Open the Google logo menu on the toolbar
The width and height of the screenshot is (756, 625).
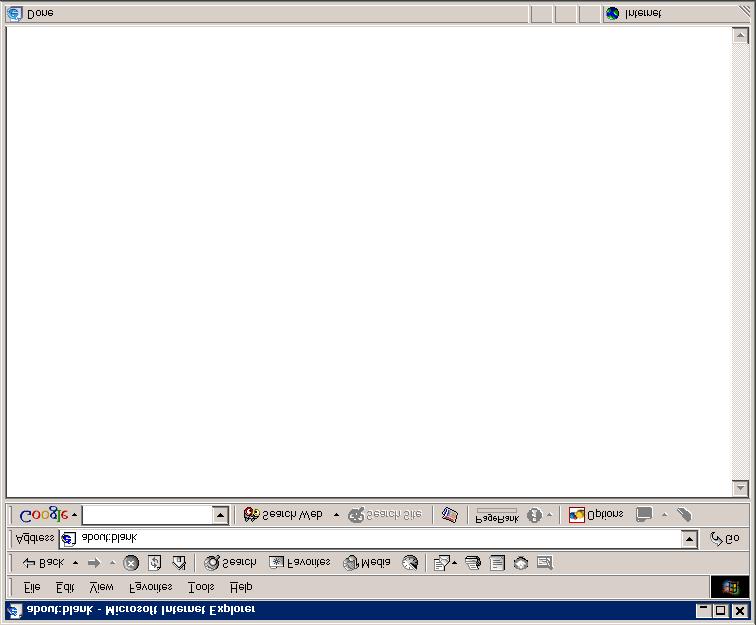click(48, 515)
